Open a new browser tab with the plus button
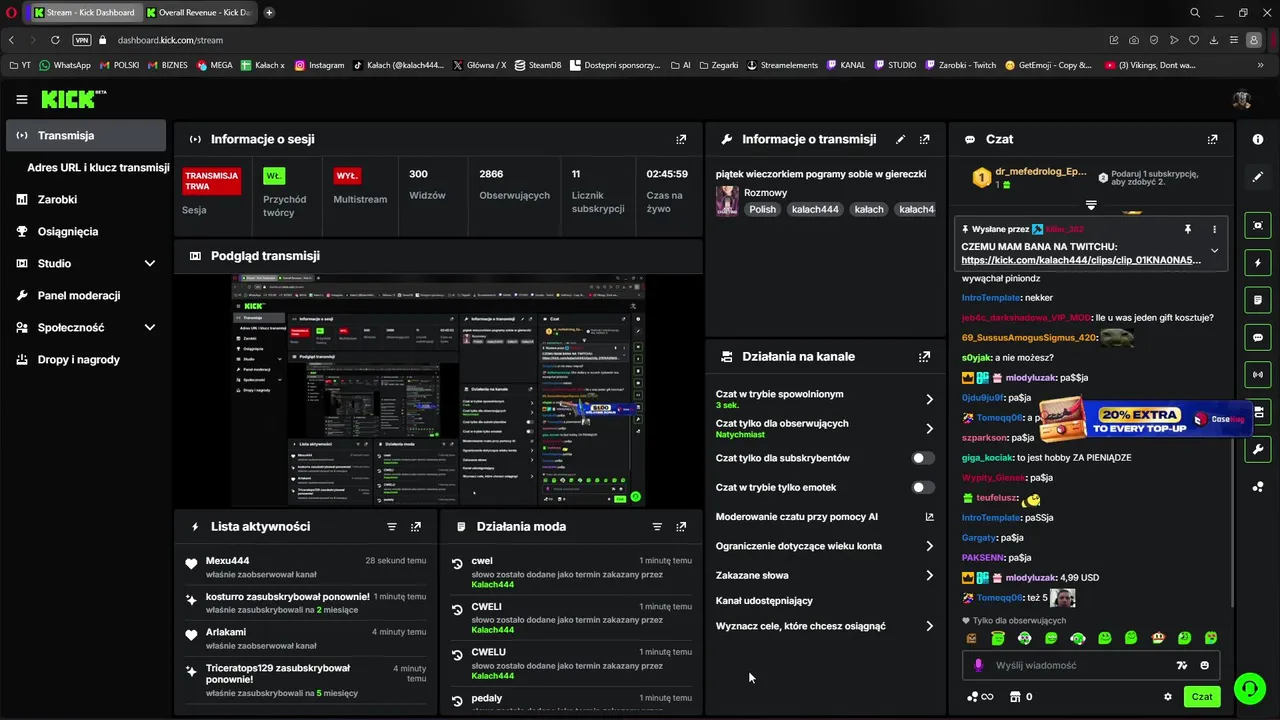This screenshot has width=1280, height=720. 269,12
